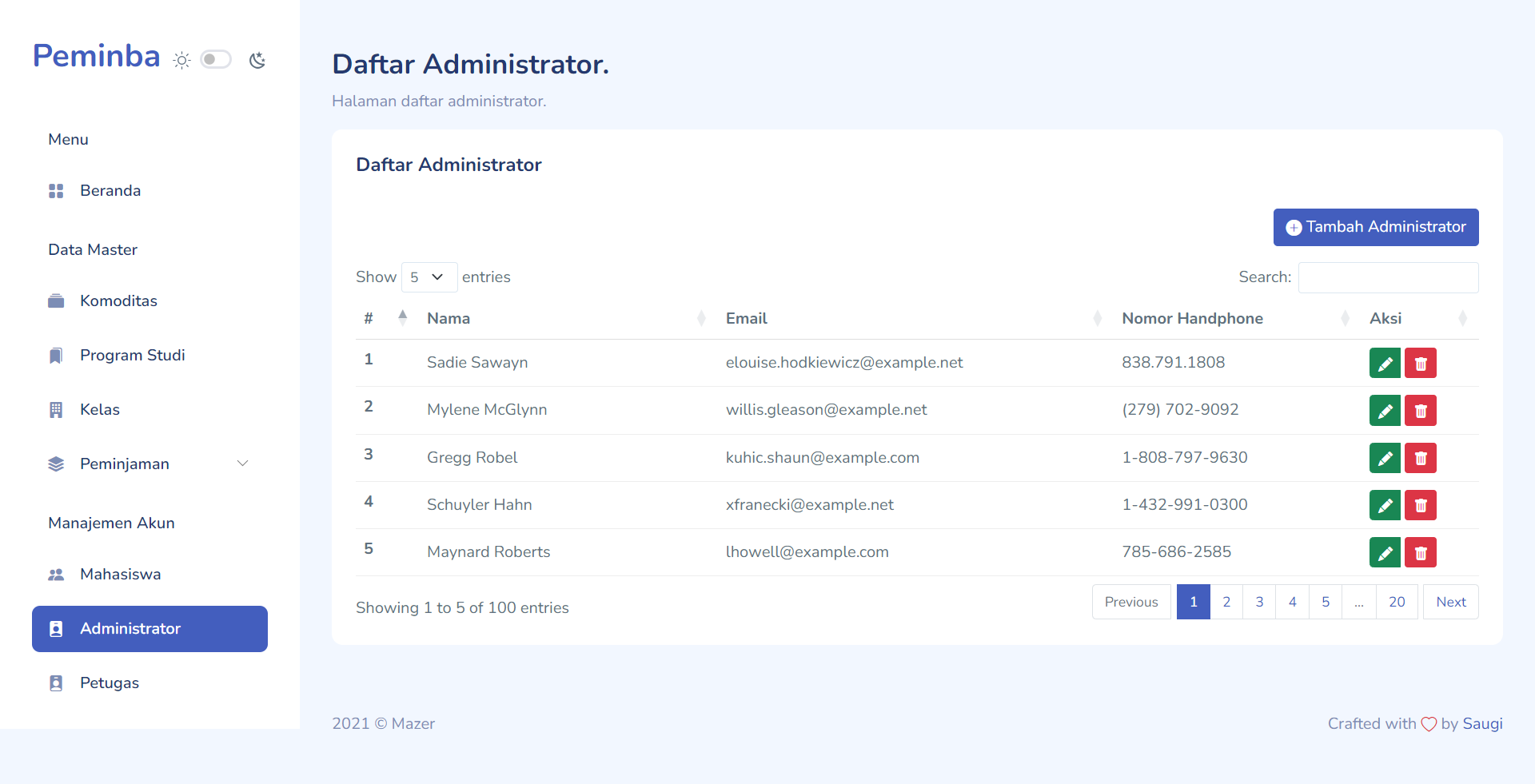Image resolution: width=1535 pixels, height=784 pixels.
Task: Go to Komoditas page
Action: tap(150, 301)
